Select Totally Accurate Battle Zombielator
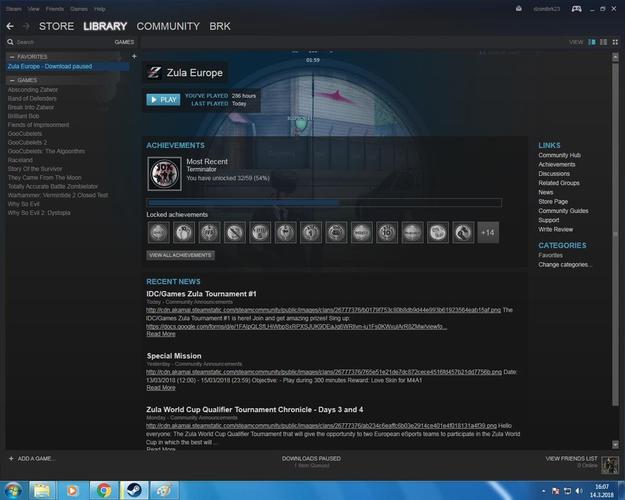 (x=53, y=187)
